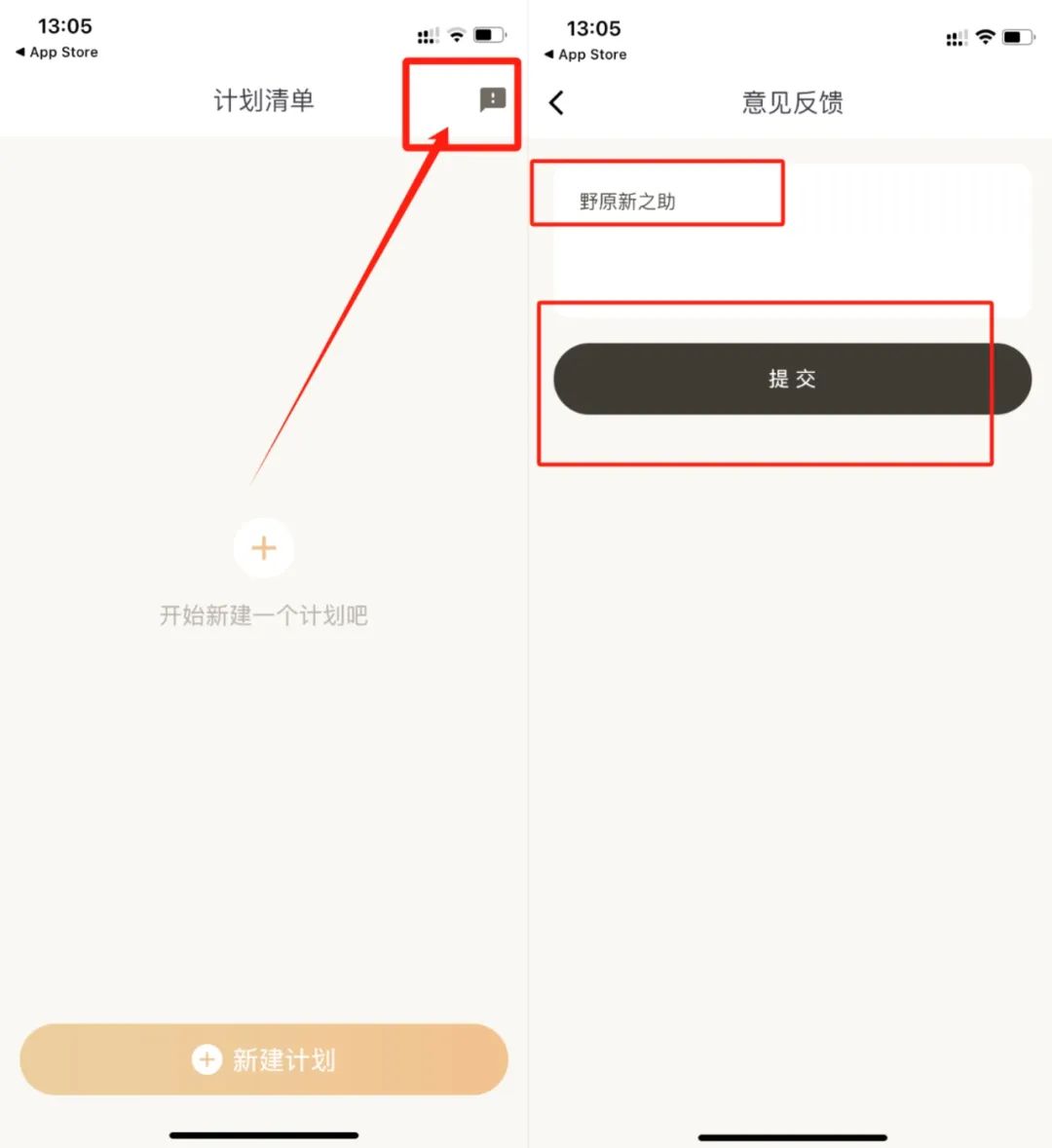Go back using the chevron on 意见反馈 page

pos(557,102)
